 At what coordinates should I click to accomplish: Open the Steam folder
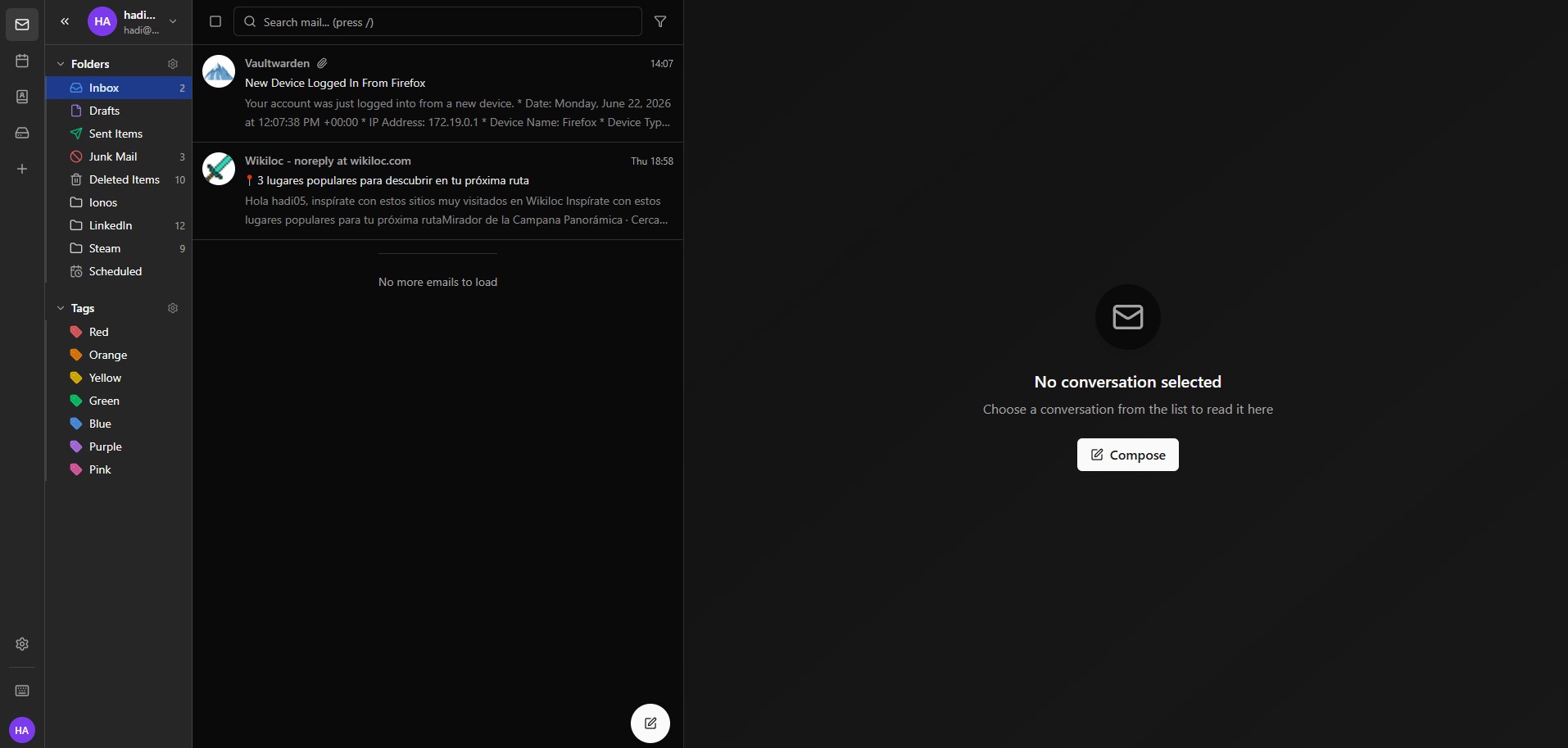click(x=119, y=248)
